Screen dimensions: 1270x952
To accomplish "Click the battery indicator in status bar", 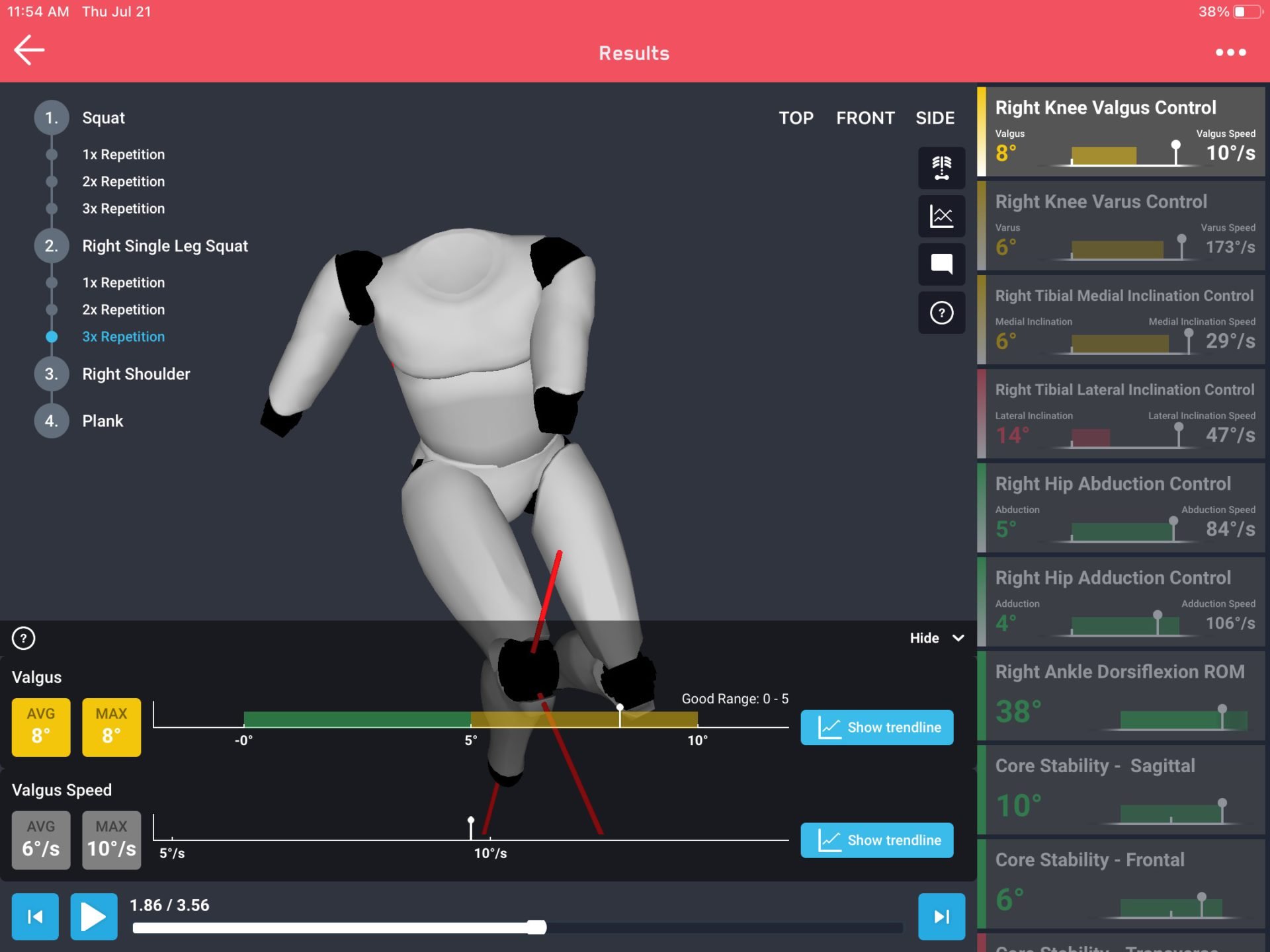I will [1247, 12].
